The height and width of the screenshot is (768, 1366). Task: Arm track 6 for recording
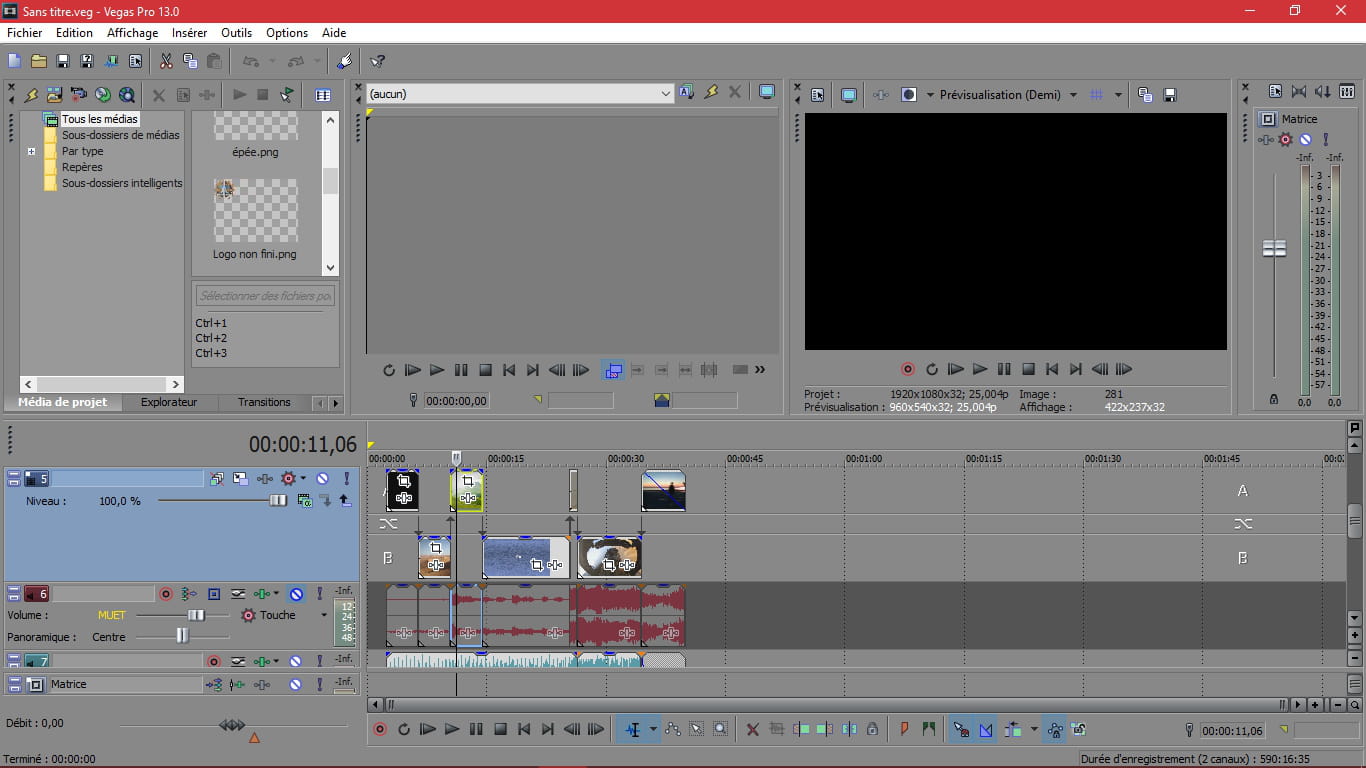point(166,594)
